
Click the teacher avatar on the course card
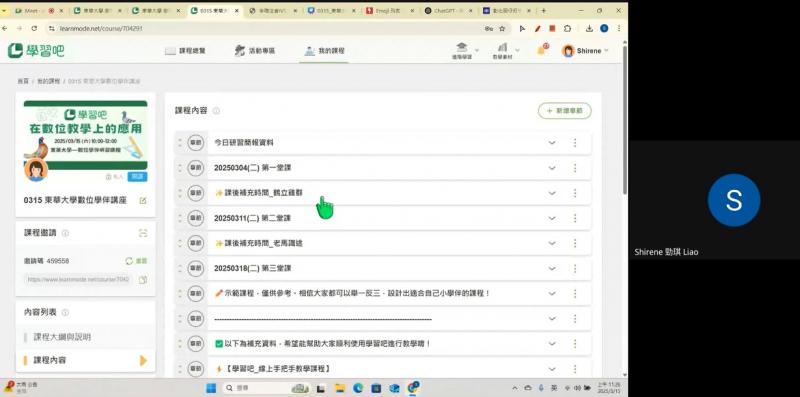36,169
